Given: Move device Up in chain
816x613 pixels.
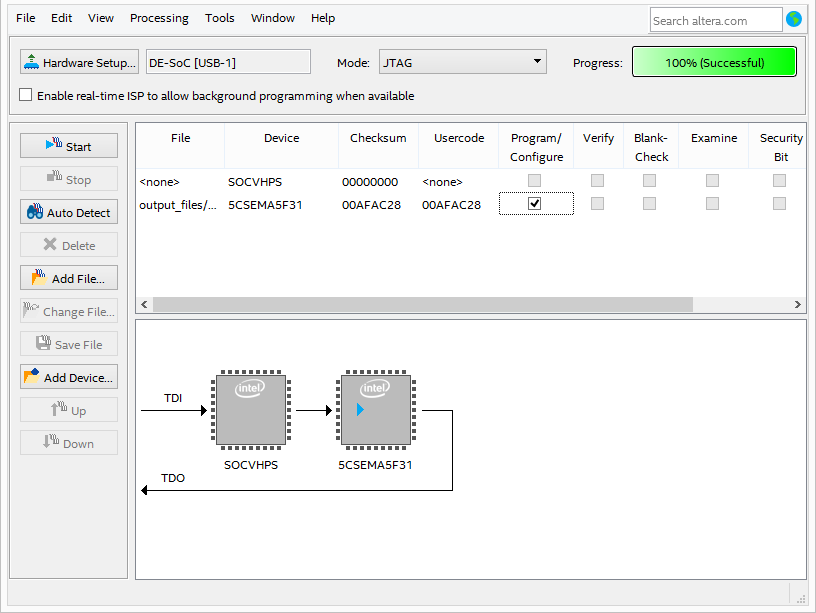Looking at the screenshot, I should click(69, 410).
